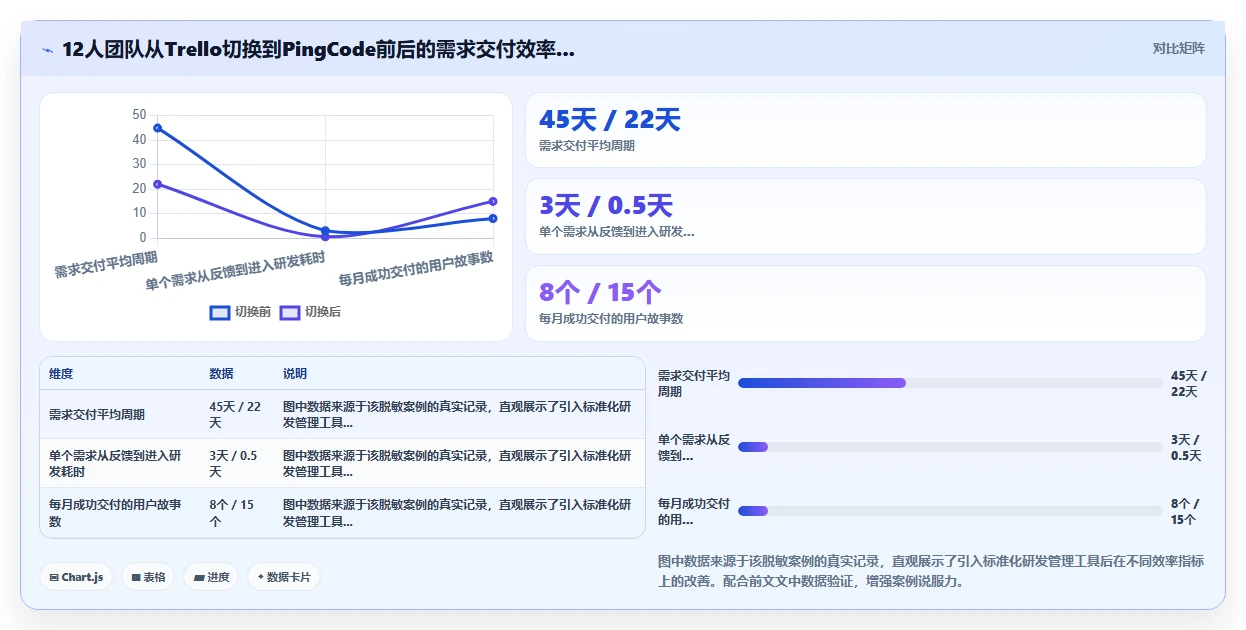Click the footer paragraph starting 图中数据来源于
1246x630 pixels.
931,571
